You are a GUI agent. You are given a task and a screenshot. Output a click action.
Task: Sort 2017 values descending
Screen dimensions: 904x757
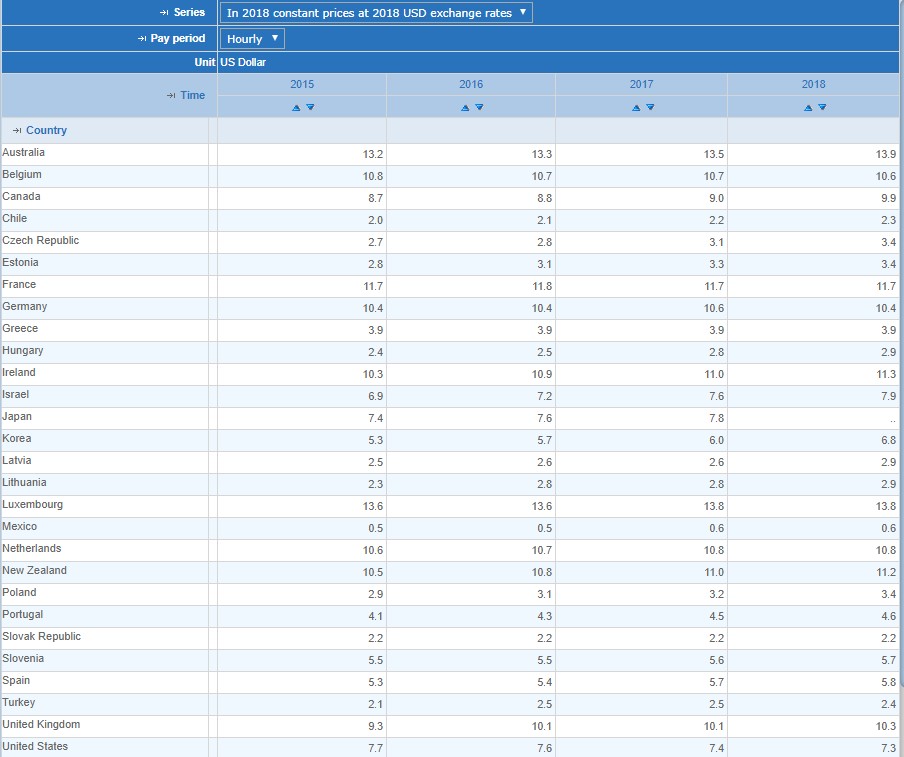650,107
